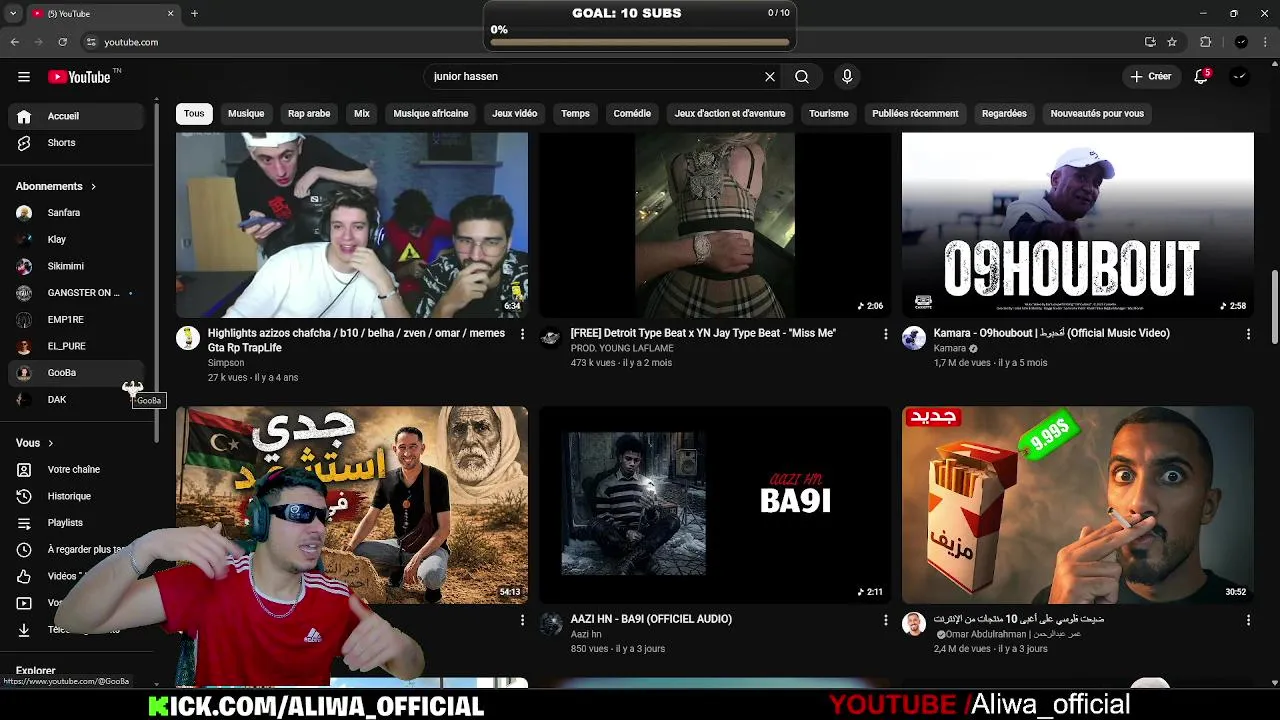Open the Detroit Type Beat video title
Viewport: 1280px width, 720px height.
703,333
